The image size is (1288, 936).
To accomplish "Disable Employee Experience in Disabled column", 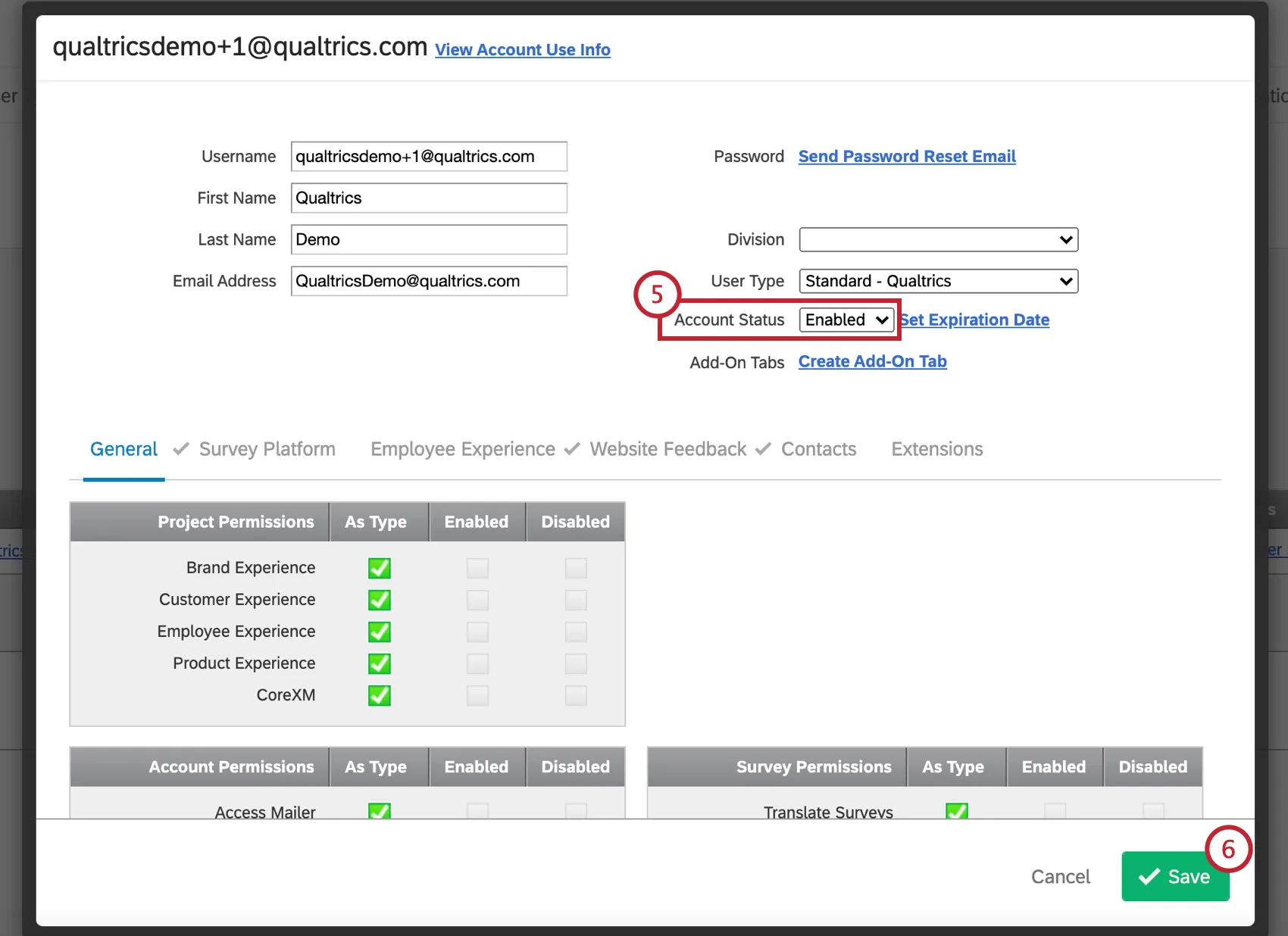I will (x=576, y=632).
